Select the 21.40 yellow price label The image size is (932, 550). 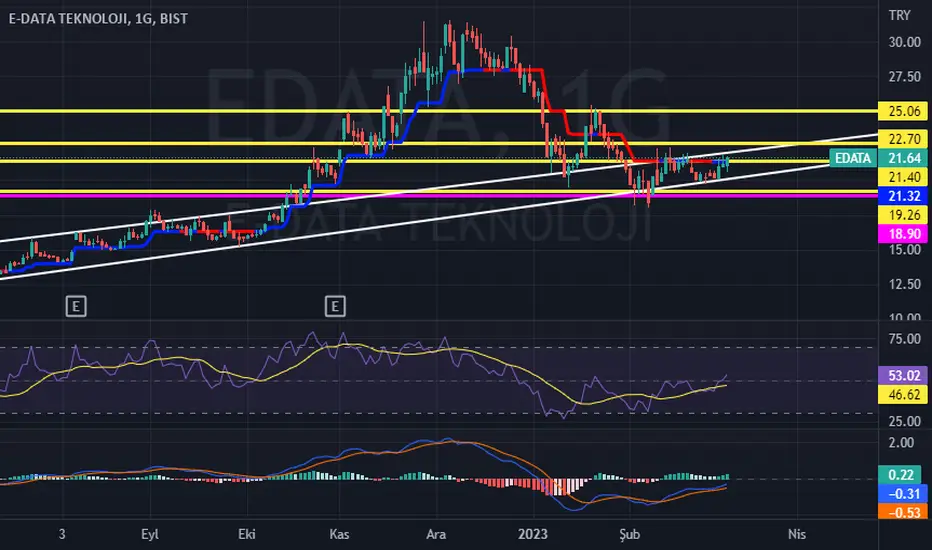tap(903, 177)
